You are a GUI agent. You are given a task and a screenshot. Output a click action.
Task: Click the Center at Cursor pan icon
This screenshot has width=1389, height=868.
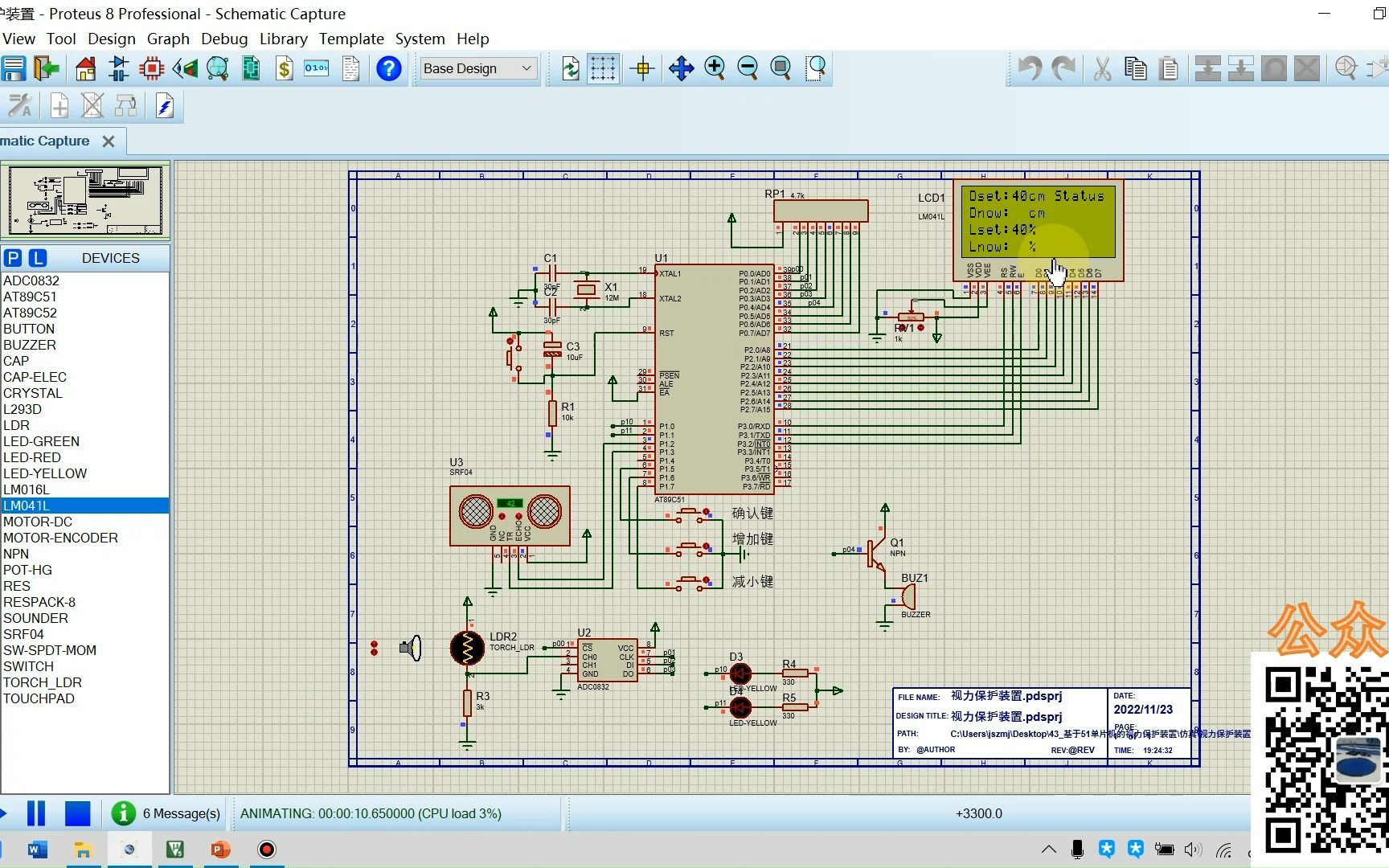pyautogui.click(x=681, y=68)
